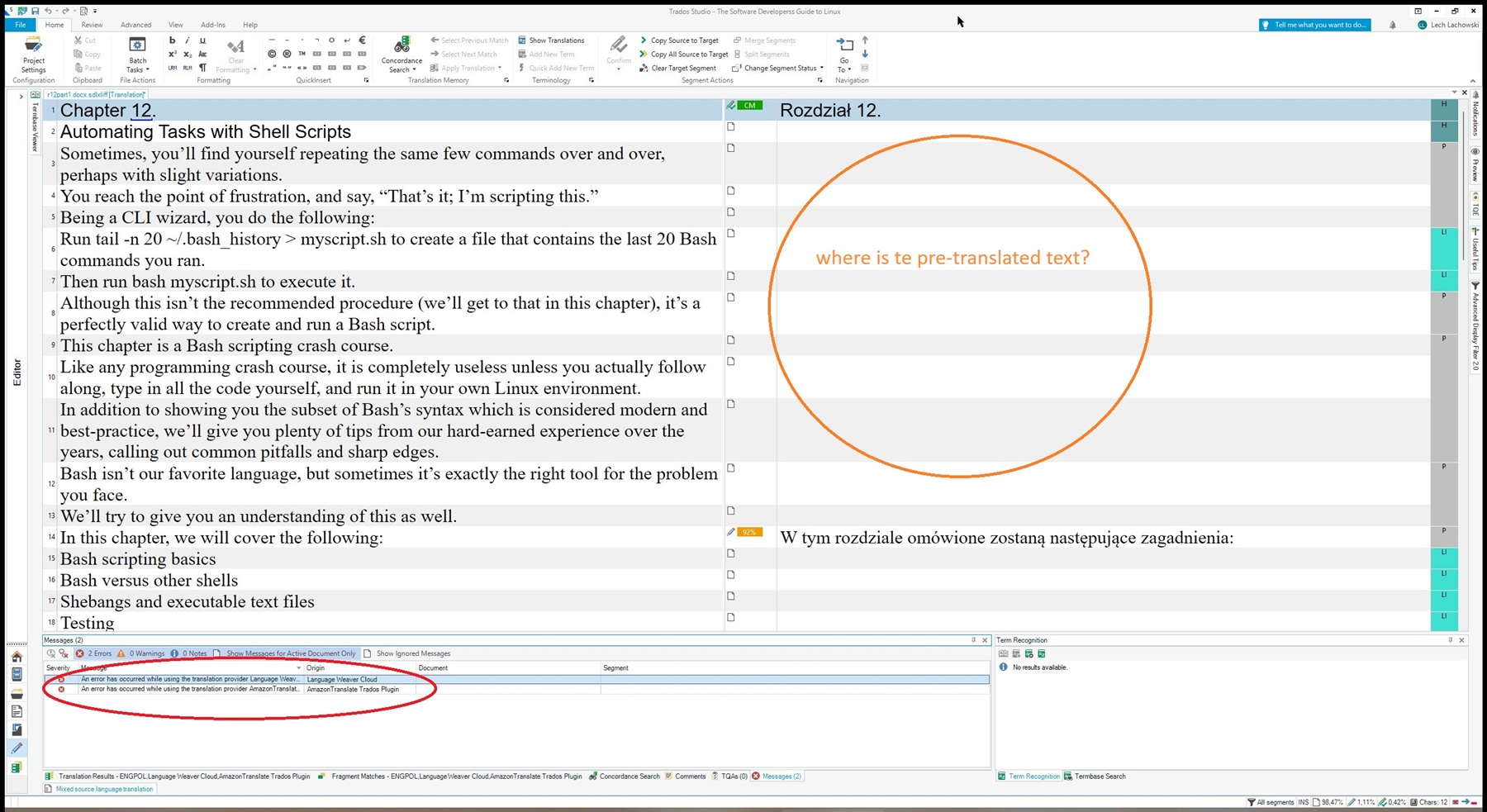Open the Add-Ins menu
This screenshot has width=1487, height=812.
click(x=212, y=24)
